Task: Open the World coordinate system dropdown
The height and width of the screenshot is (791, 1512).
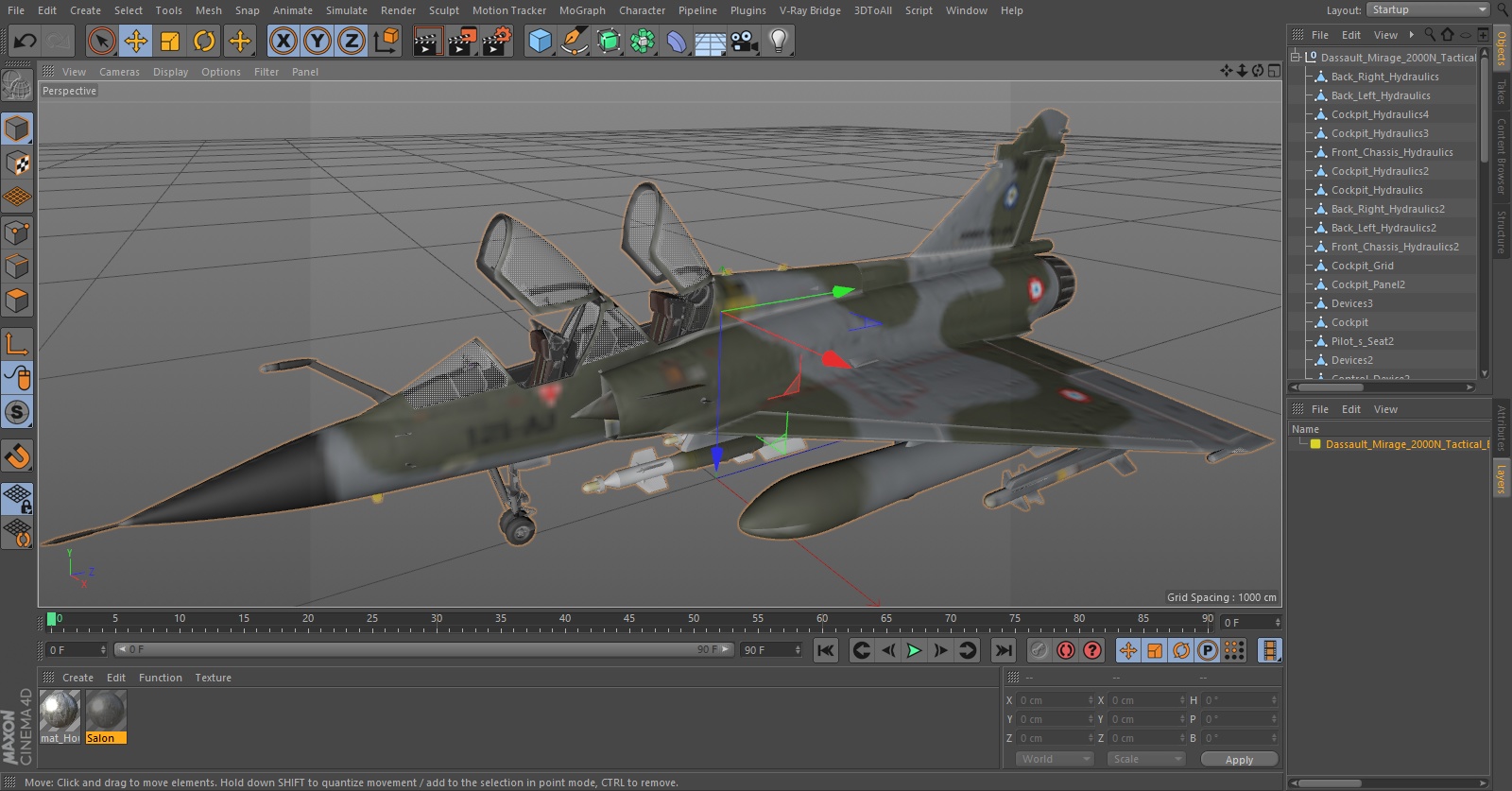Action: point(1055,759)
